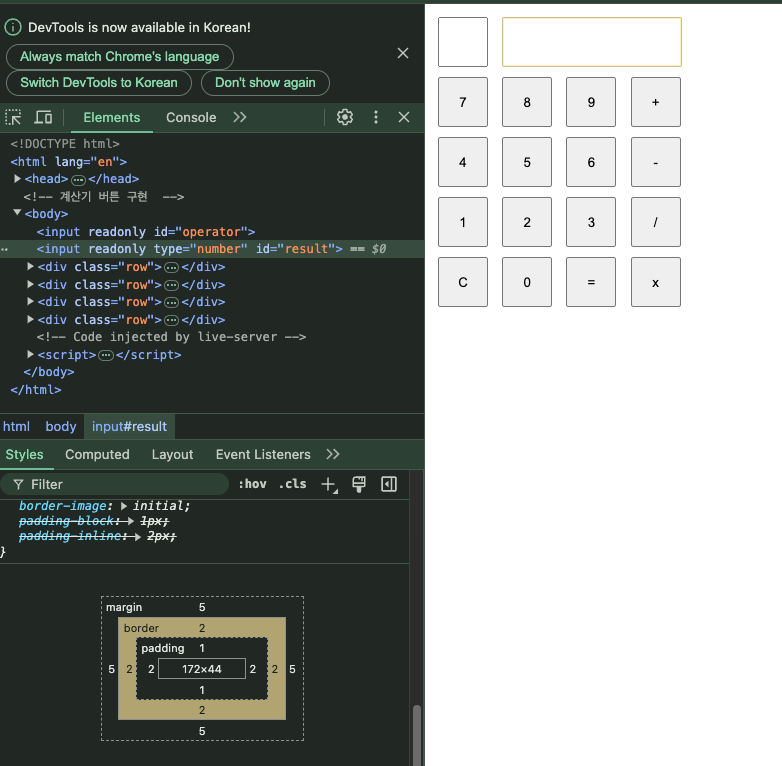The height and width of the screenshot is (766, 782).
Task: Click the C clear button
Action: 463,282
